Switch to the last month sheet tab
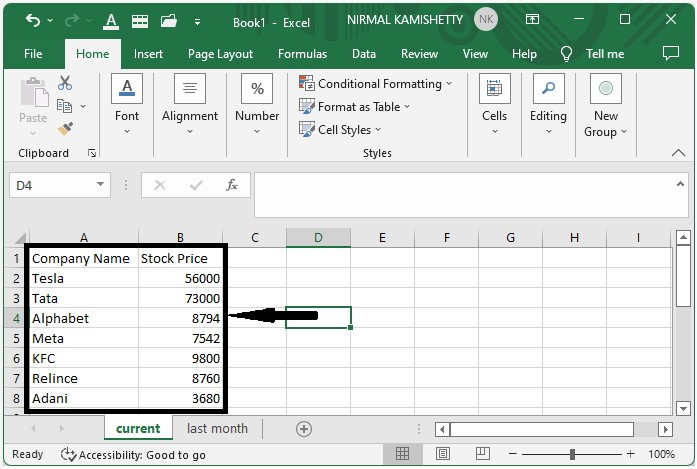 217,428
